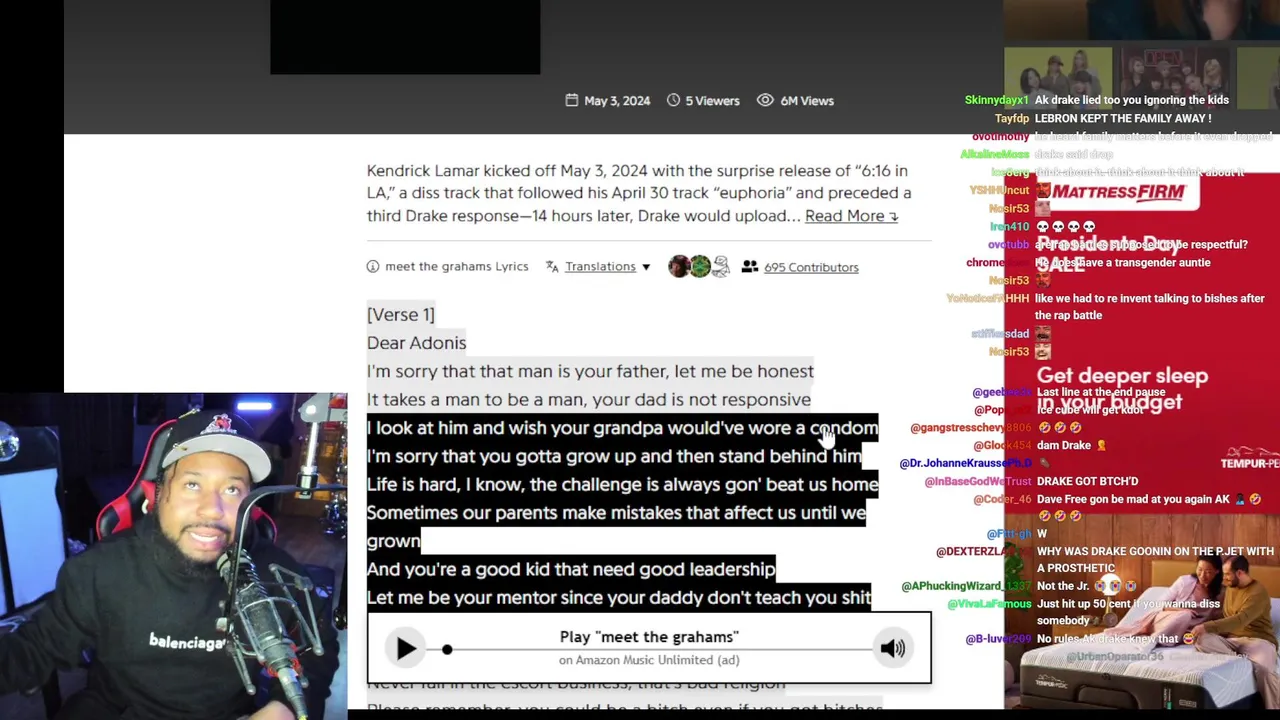This screenshot has height=720, width=1280.
Task: Click the contributors people icon
Action: [x=749, y=267]
